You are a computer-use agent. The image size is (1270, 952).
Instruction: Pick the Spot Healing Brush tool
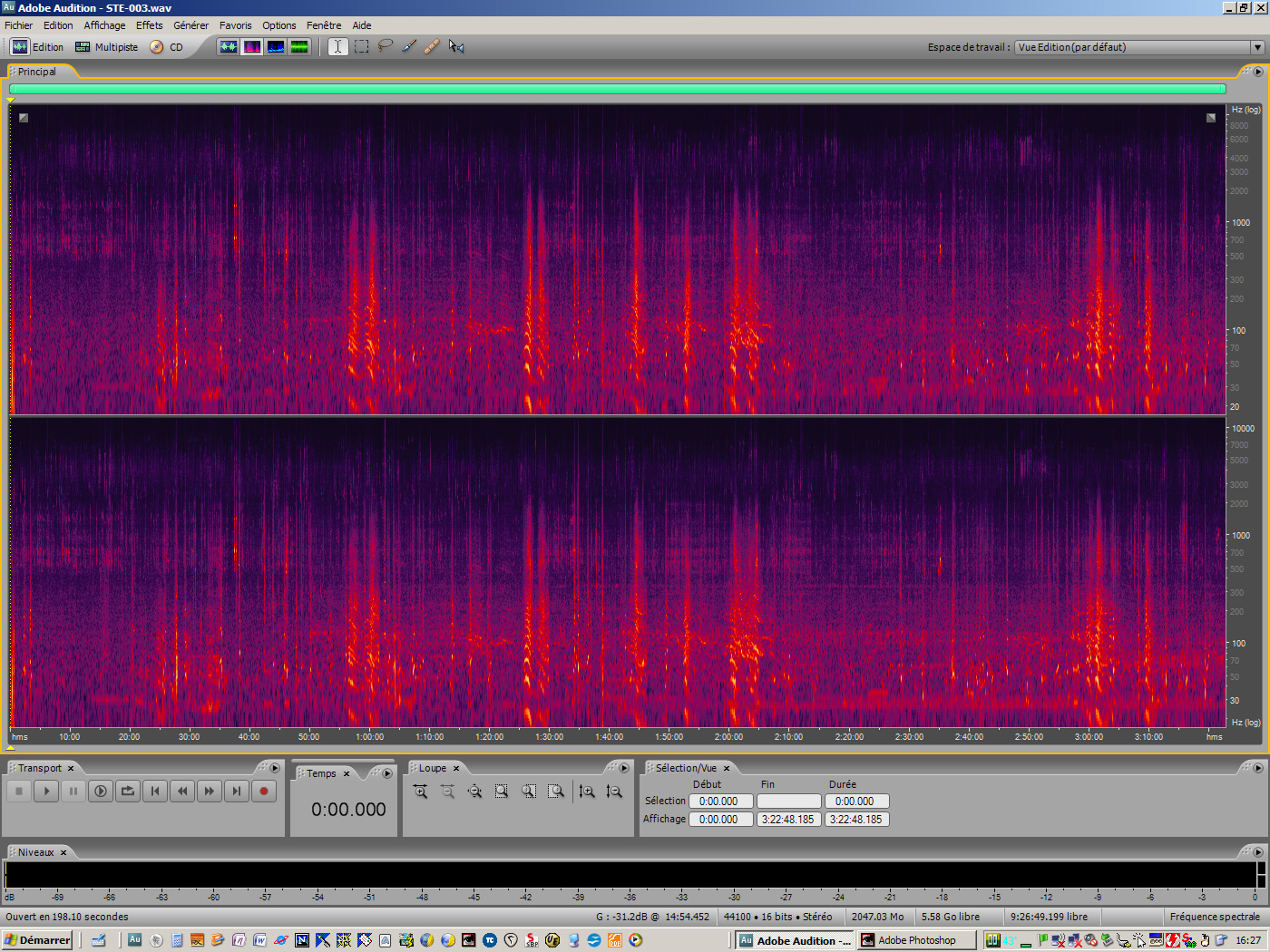click(433, 46)
